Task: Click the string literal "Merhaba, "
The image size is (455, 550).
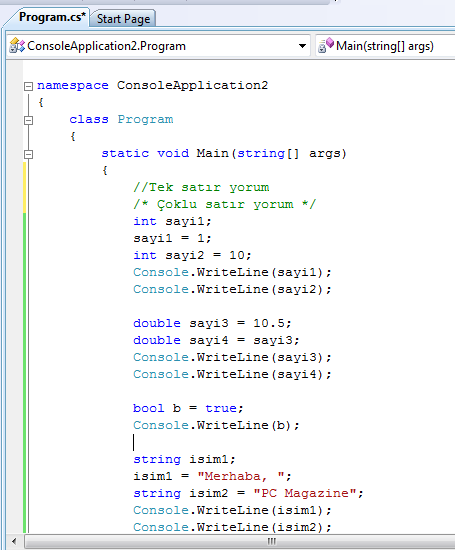Action: pyautogui.click(x=241, y=476)
